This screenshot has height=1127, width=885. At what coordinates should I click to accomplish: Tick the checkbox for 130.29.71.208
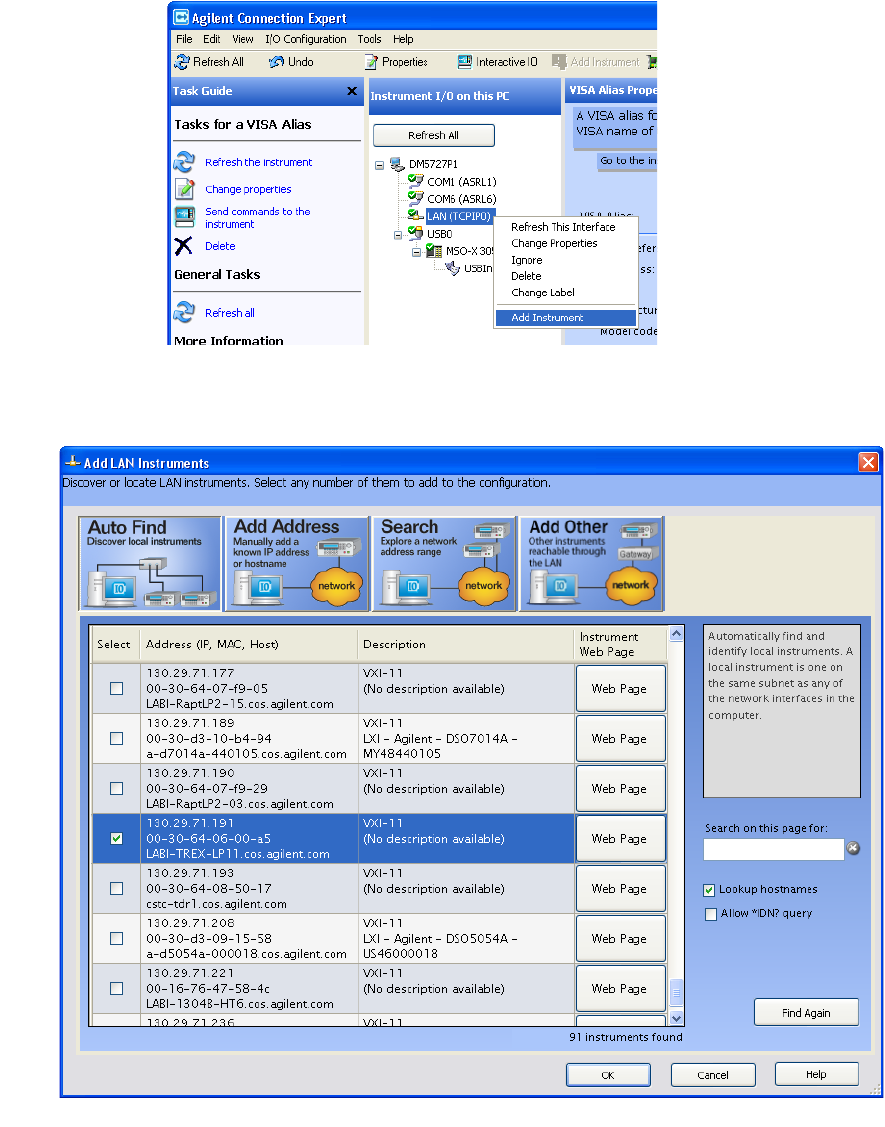tap(116, 938)
